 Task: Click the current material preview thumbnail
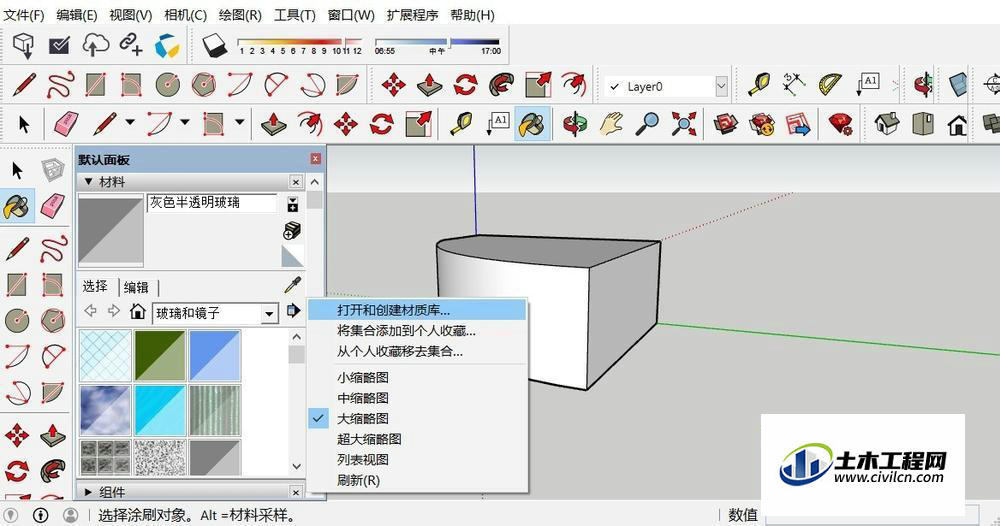coord(112,231)
